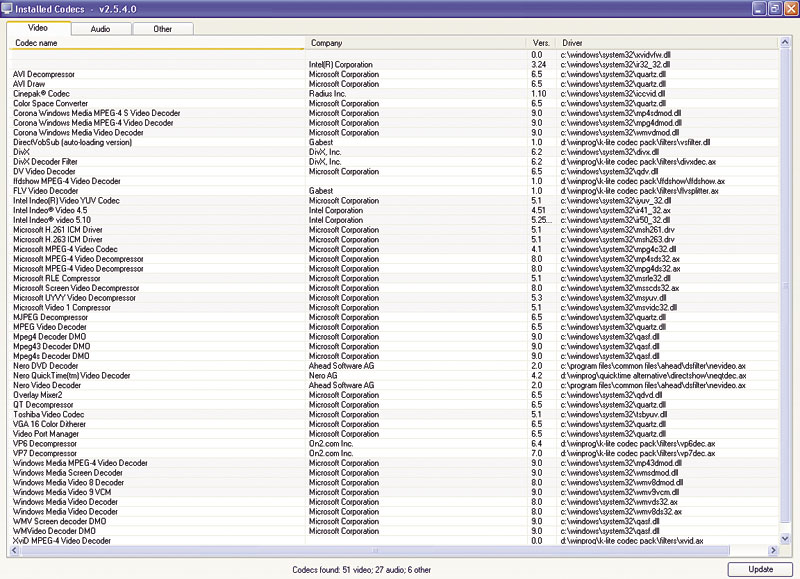Select the Corona Windows Media Video Decoder row
The image size is (800, 579).
point(394,132)
